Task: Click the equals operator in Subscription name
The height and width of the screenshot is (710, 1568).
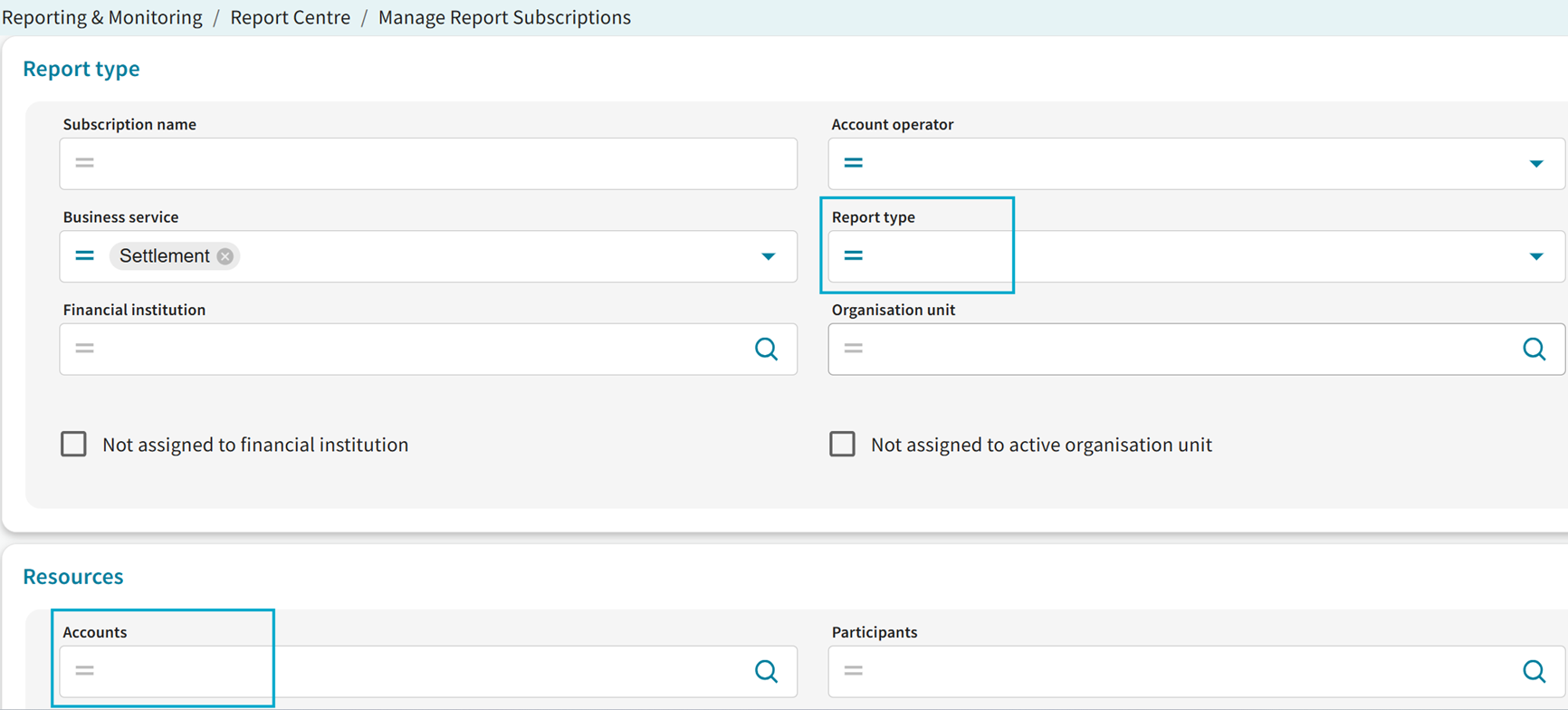Action: click(x=84, y=163)
